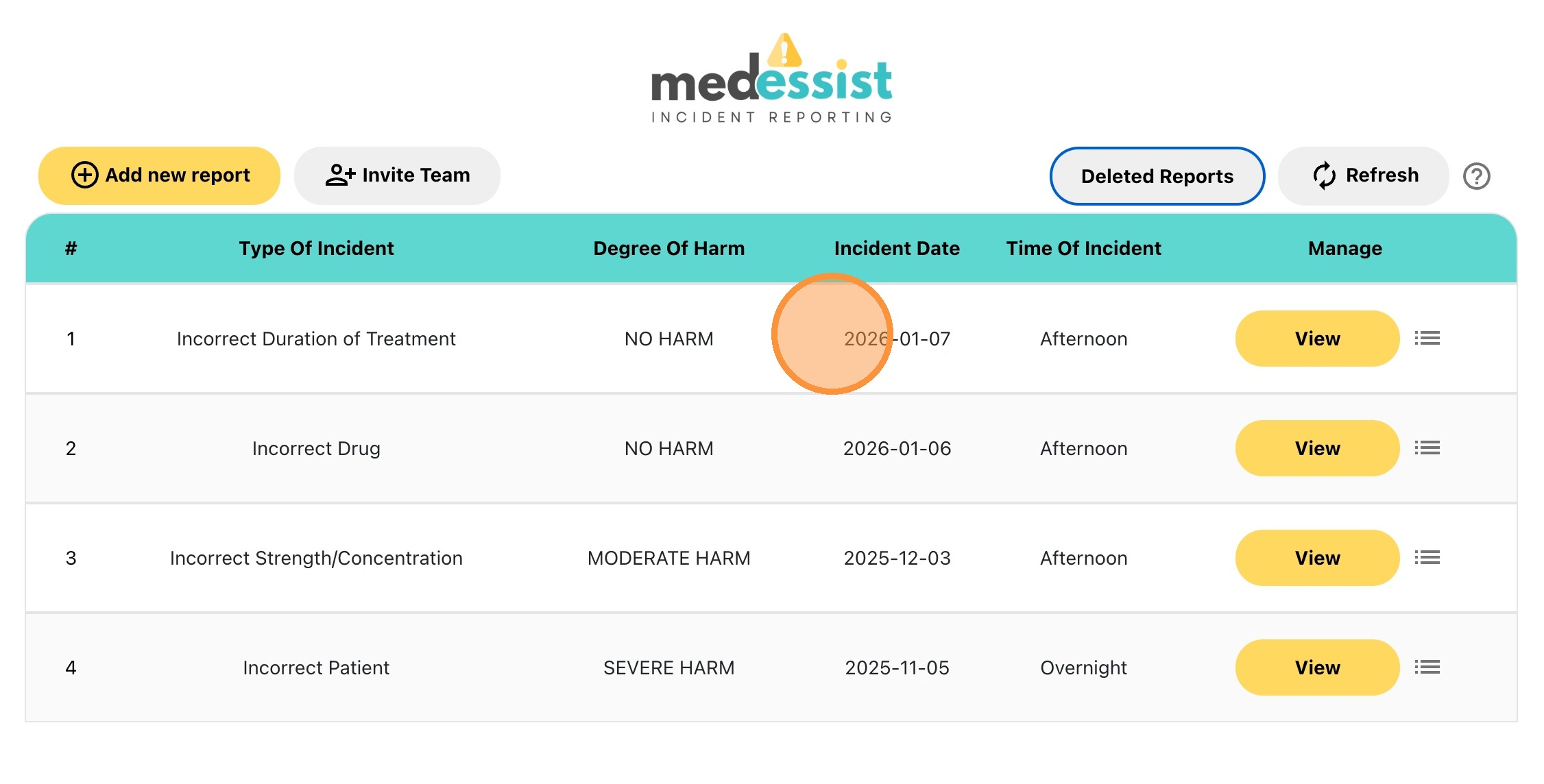The image size is (1544, 784).
Task: Click the Medessist incident reporting logo
Action: [x=771, y=79]
